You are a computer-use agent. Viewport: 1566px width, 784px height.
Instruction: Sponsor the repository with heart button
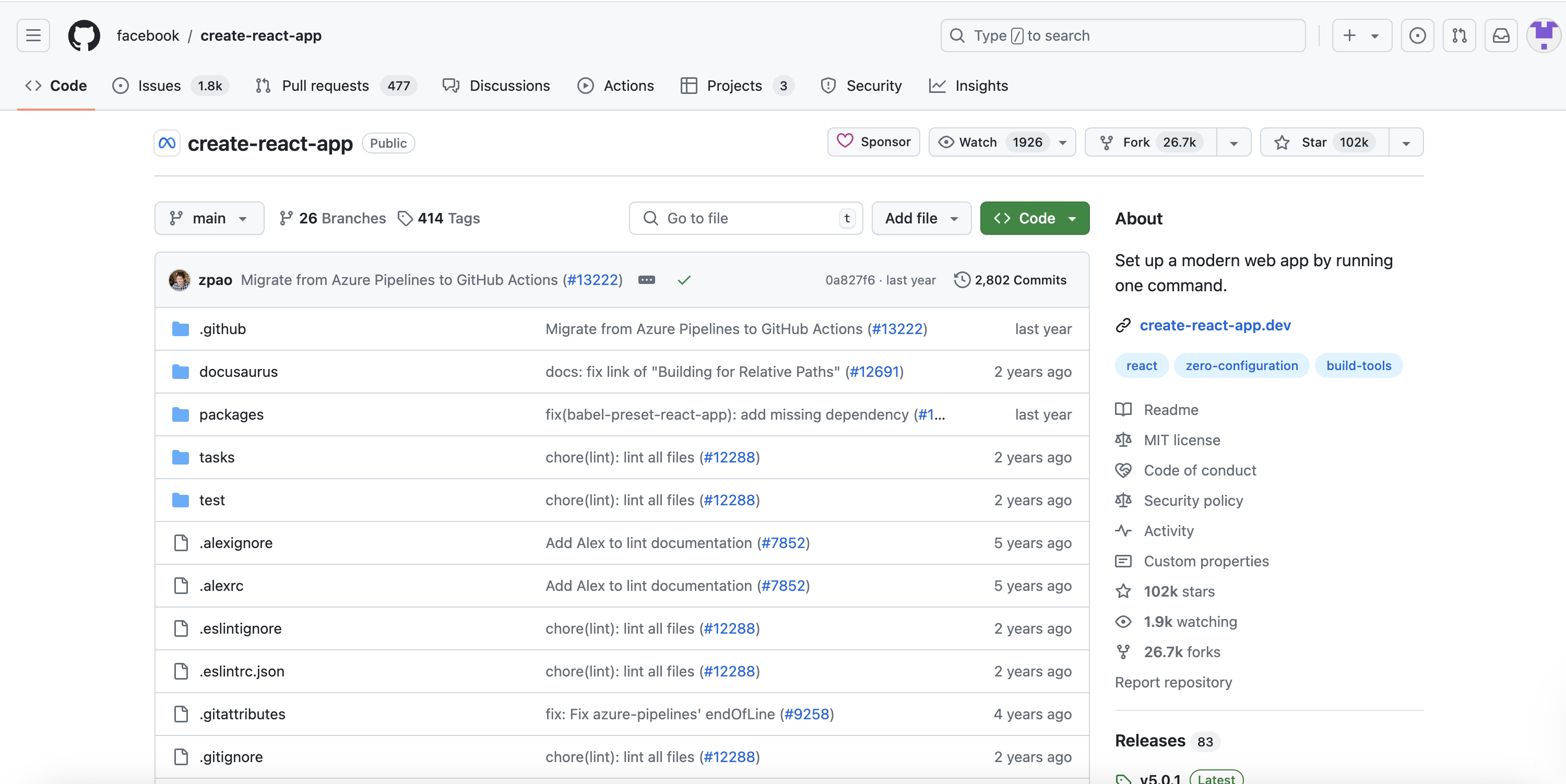(x=874, y=142)
